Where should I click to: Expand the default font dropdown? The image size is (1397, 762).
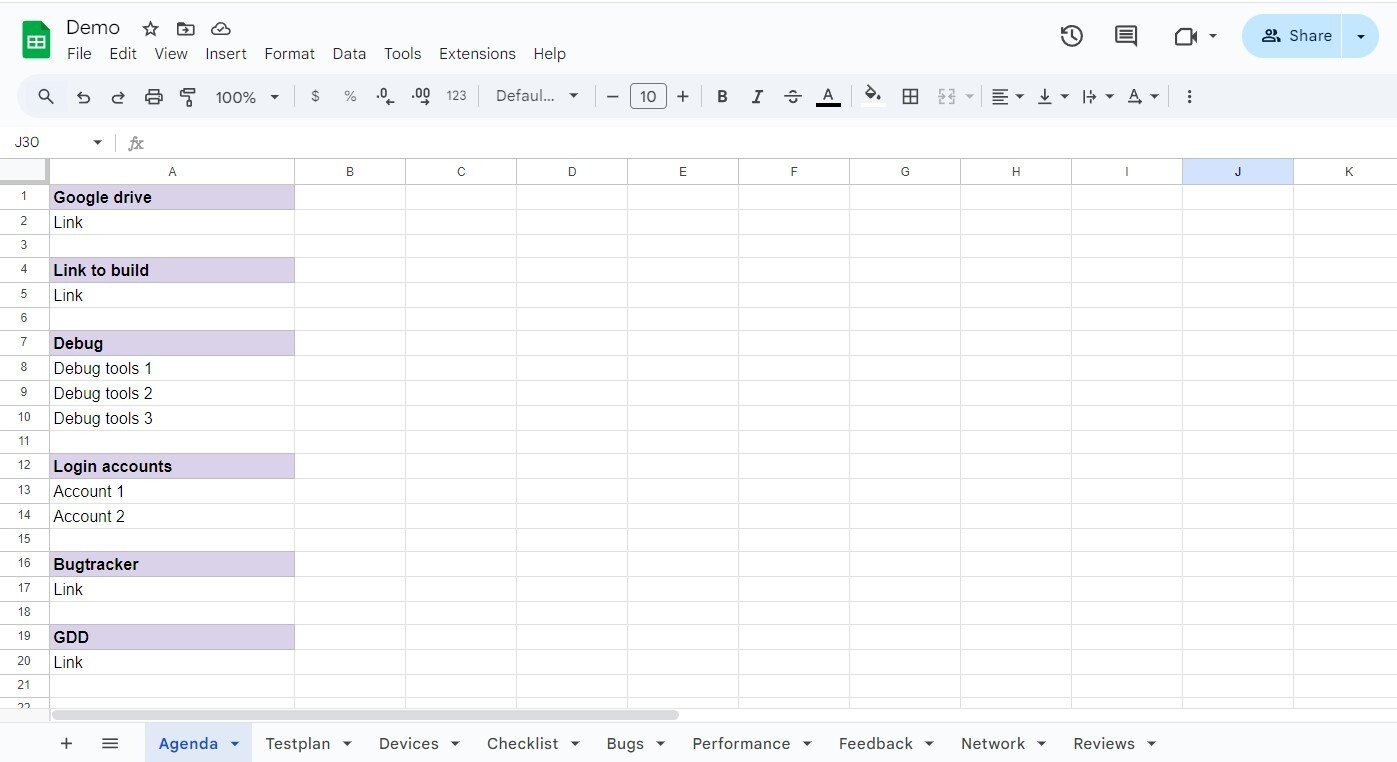pos(537,97)
